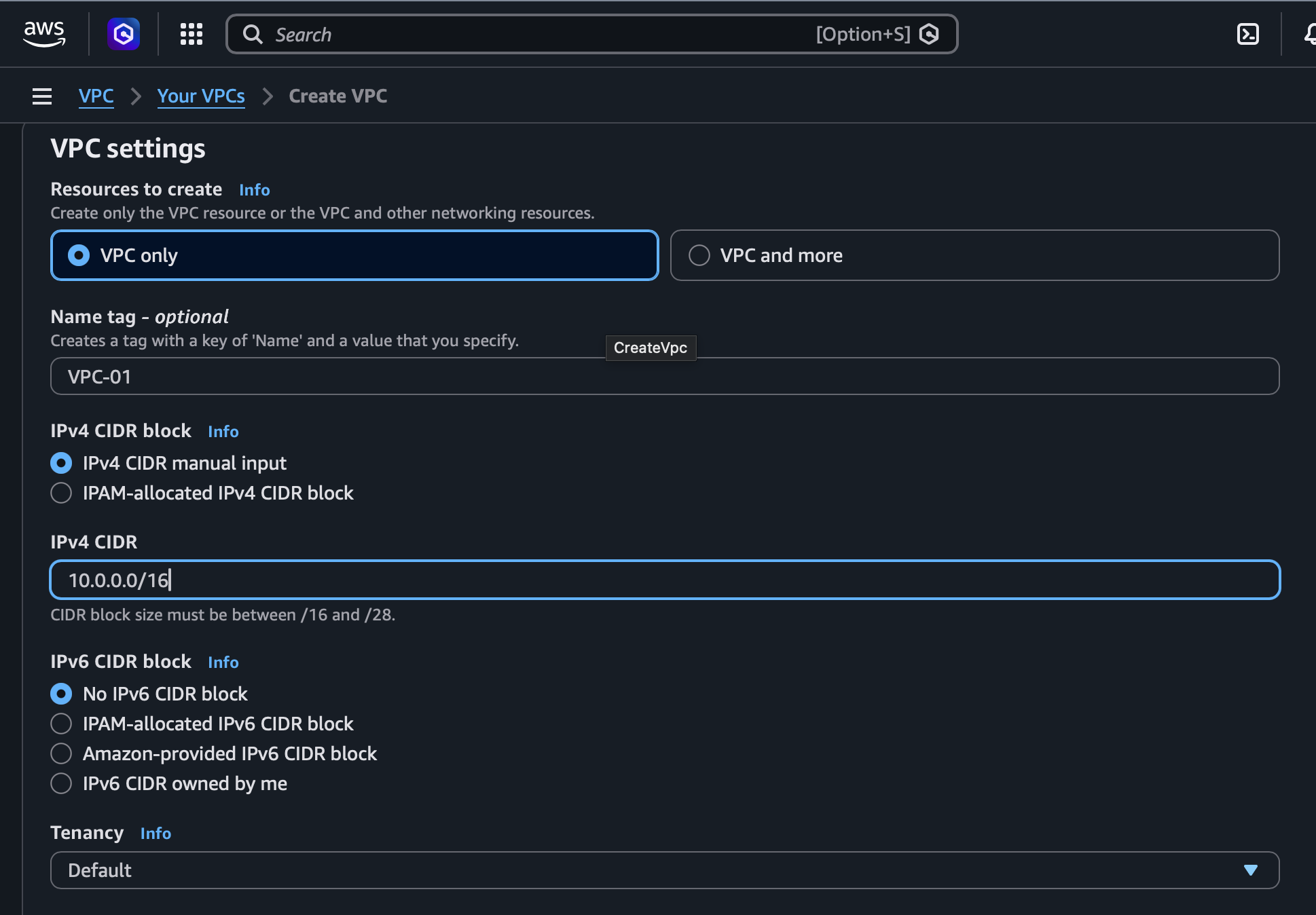Select Amazon-provided IPv6 CIDR block
This screenshot has height=915, width=1316.
(61, 753)
